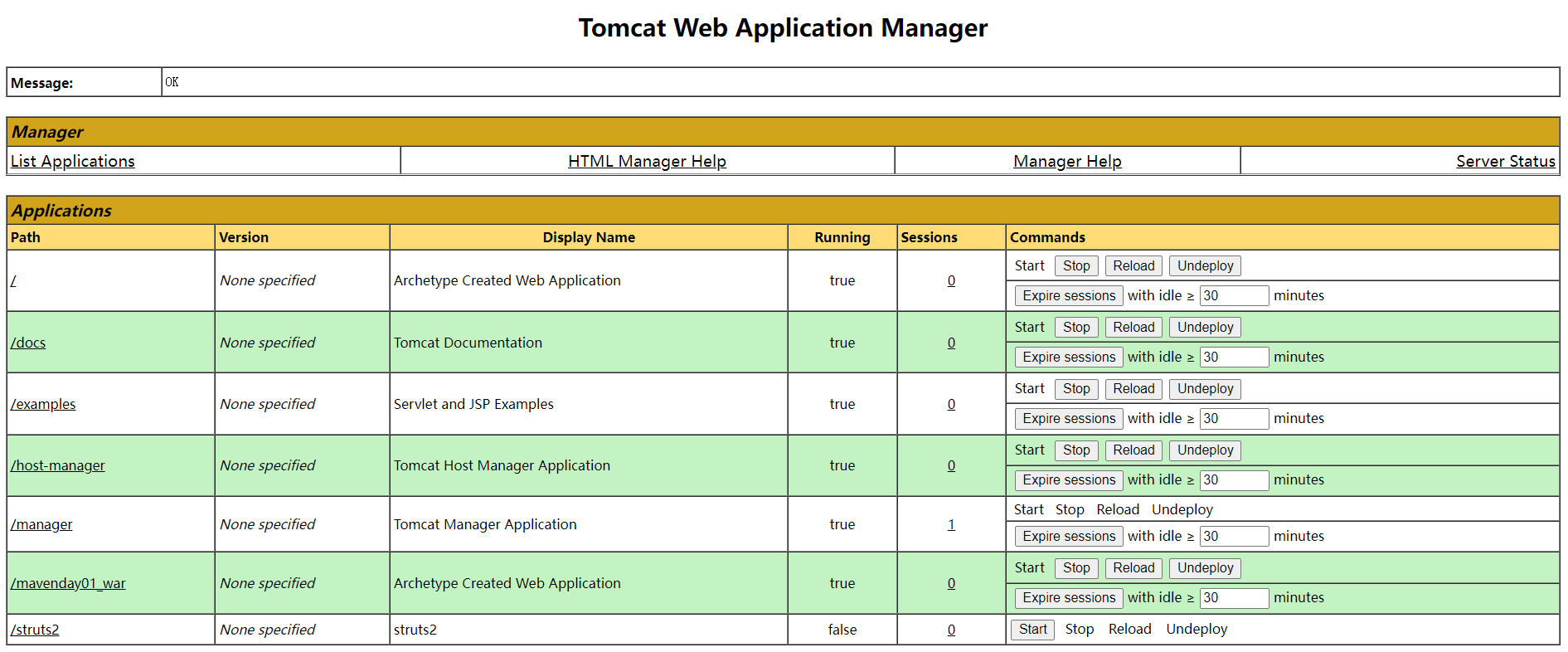Expire sessions for /manager
The width and height of the screenshot is (1568, 652).
[x=1069, y=536]
